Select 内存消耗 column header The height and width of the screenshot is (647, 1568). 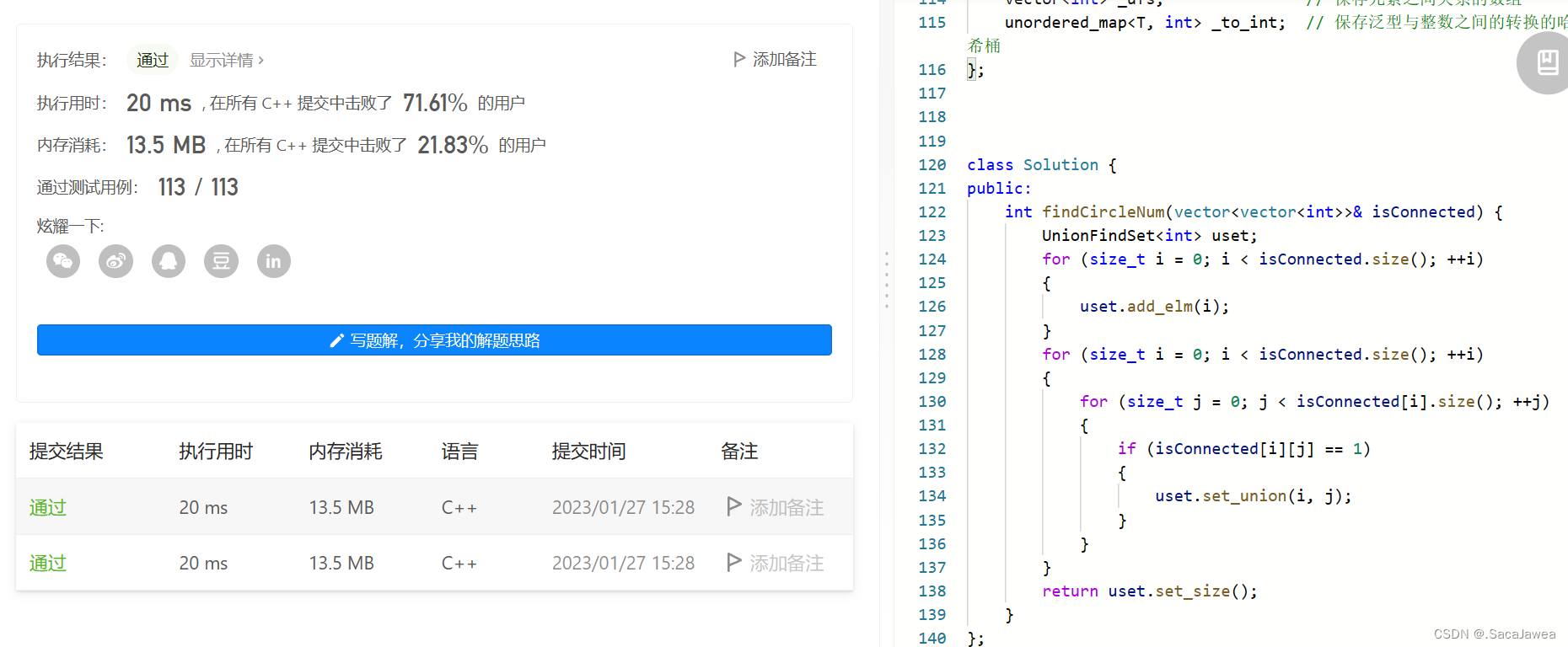coord(346,452)
